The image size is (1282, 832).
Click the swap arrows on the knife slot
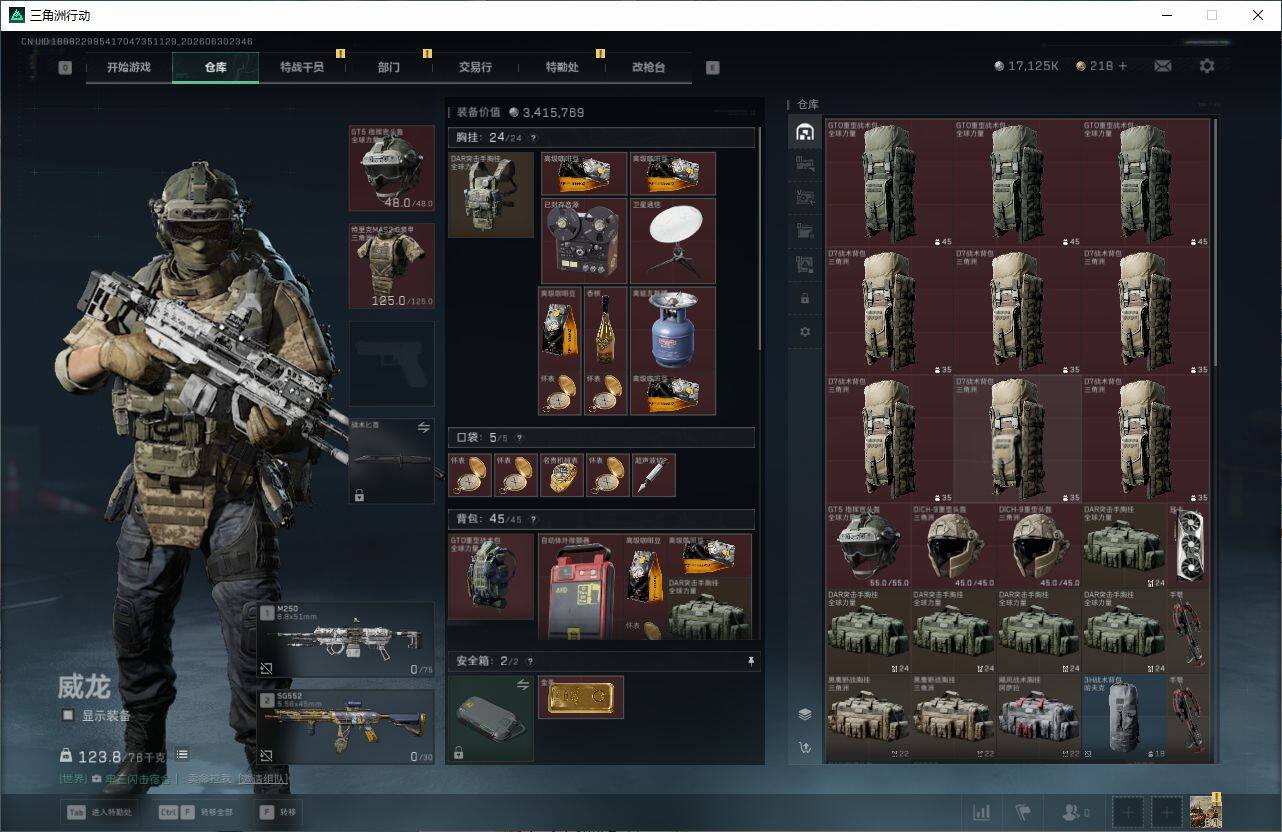423,427
